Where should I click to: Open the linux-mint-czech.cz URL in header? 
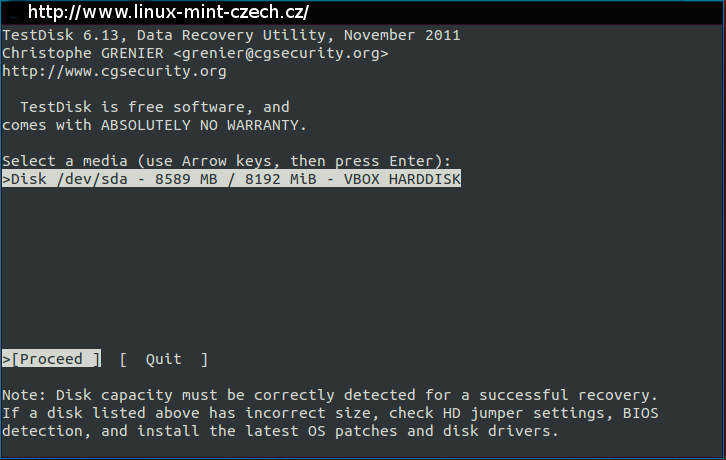(168, 12)
